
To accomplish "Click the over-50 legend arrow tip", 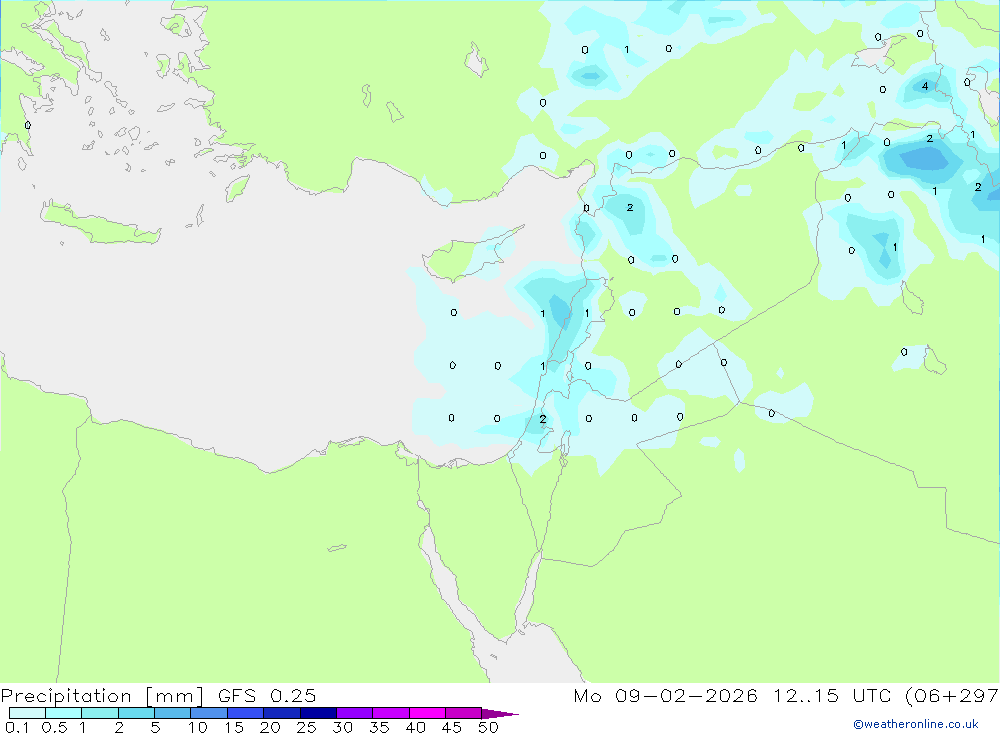I will point(500,713).
